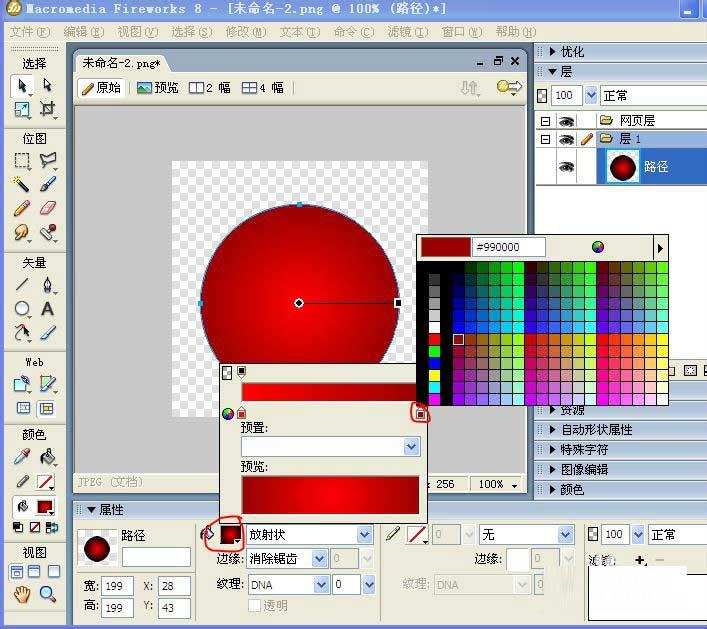Screen dimensions: 707x629
Task: Hide the 网页层 layer via eye icon
Action: pyautogui.click(x=566, y=120)
